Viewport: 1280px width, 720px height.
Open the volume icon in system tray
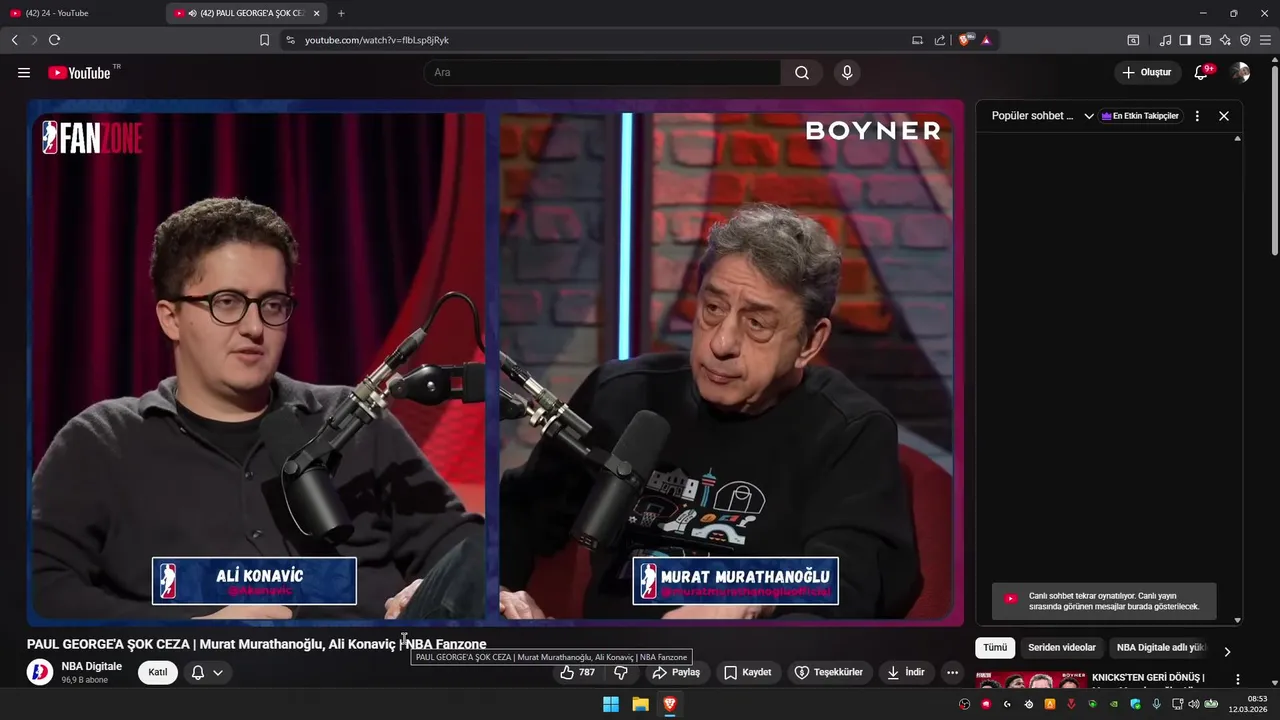pyautogui.click(x=1193, y=704)
